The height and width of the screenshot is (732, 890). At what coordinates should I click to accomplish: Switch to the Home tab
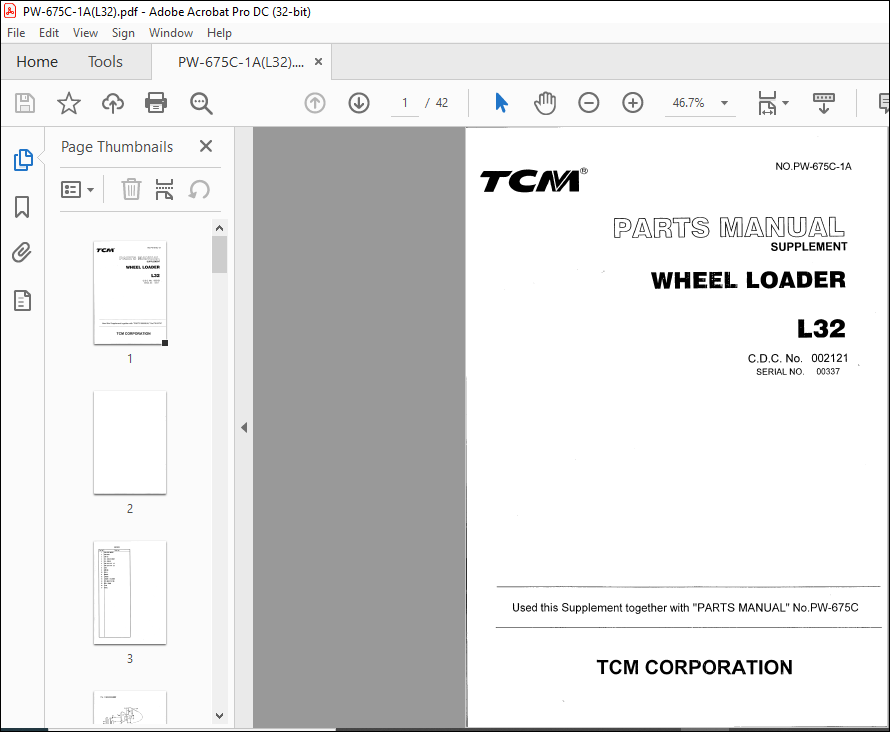(x=37, y=62)
